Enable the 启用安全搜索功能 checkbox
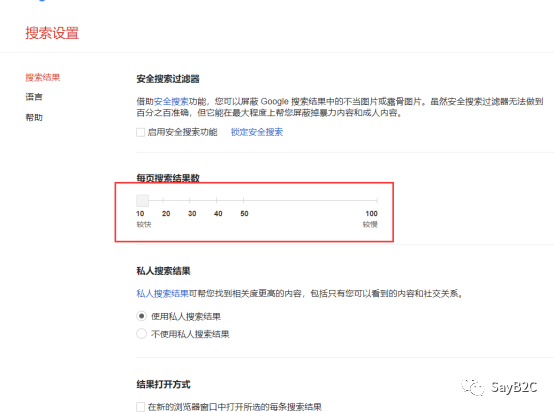 click(141, 132)
